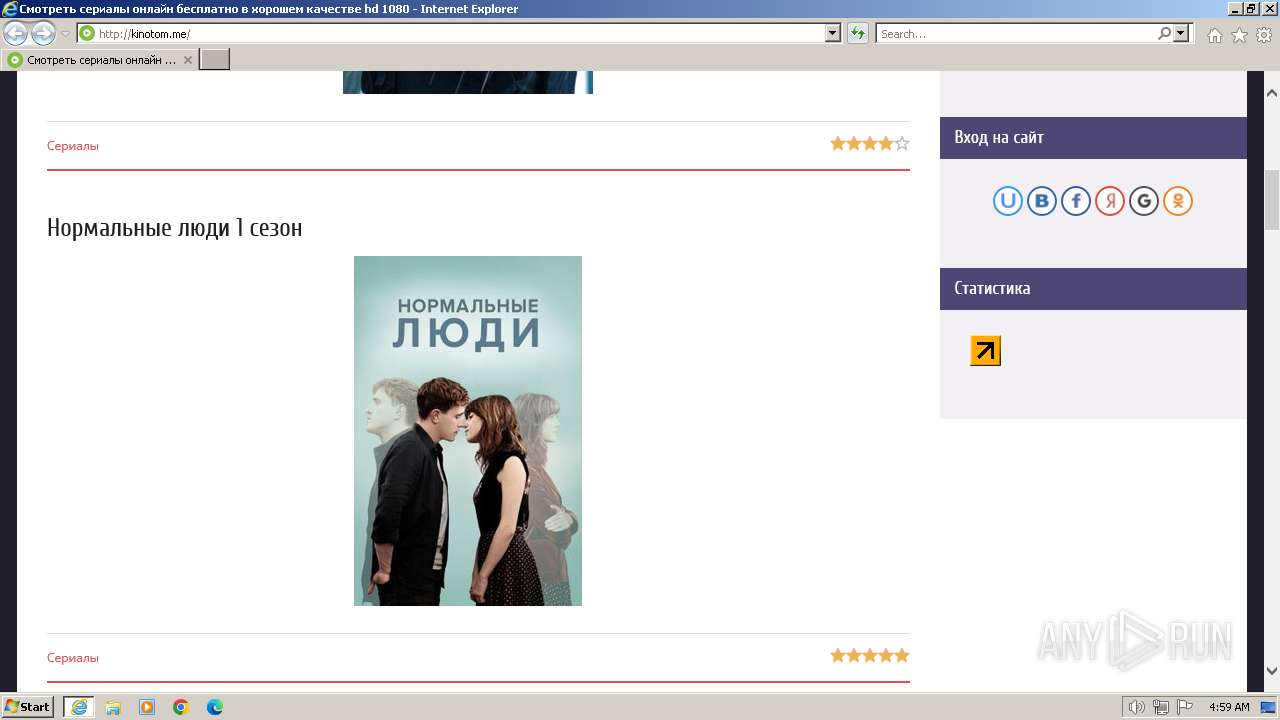Image resolution: width=1280 pixels, height=720 pixels.
Task: Select the "Смотреть сериалы онлайн" tab
Action: coord(100,60)
